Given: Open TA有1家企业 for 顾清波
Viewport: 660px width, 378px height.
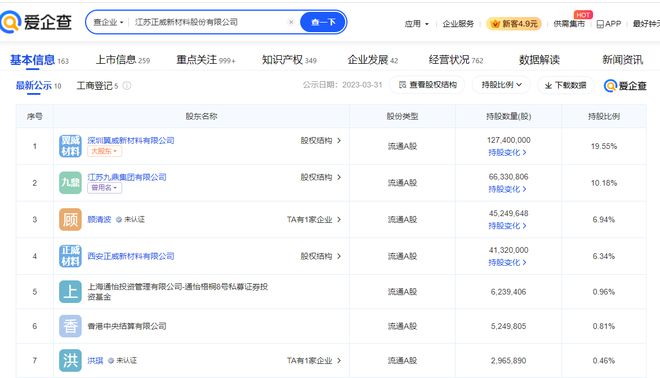Looking at the screenshot, I should pos(314,219).
